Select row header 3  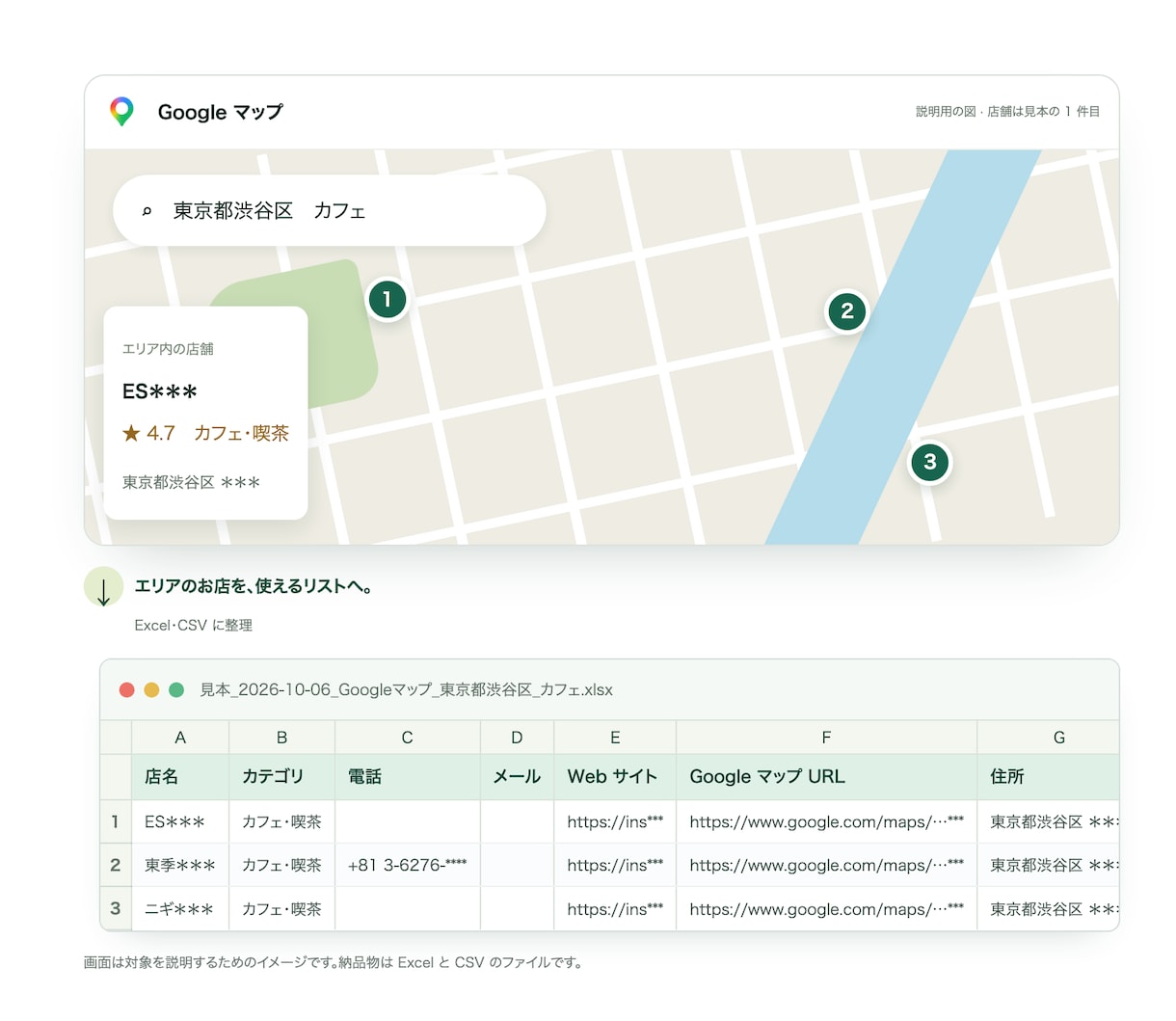pyautogui.click(x=116, y=908)
